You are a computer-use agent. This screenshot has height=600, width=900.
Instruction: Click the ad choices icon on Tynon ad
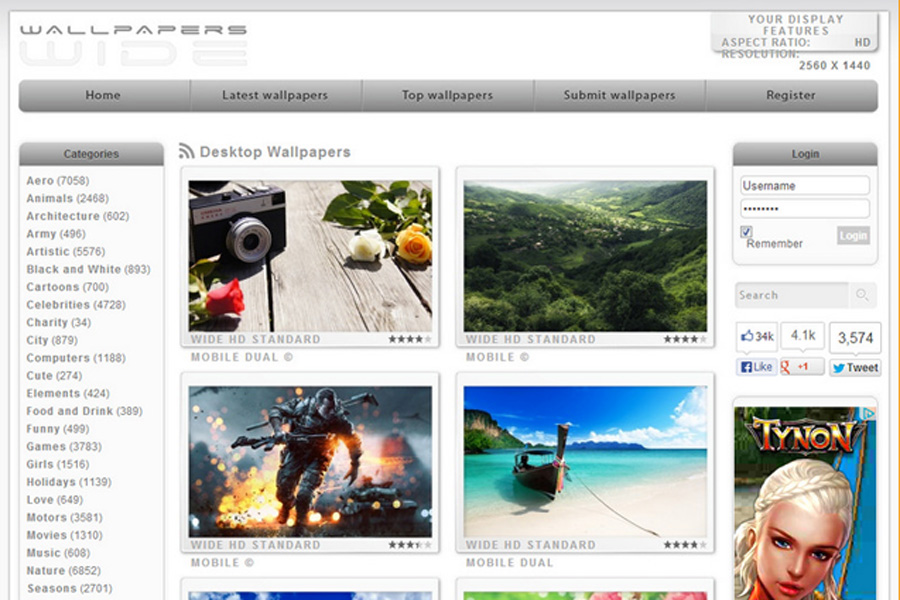coord(870,413)
